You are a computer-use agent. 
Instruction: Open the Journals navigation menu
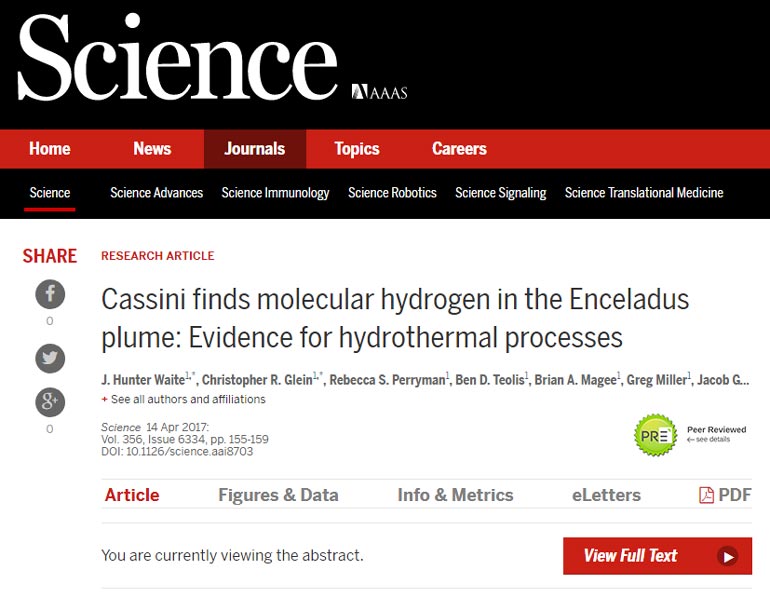(254, 149)
